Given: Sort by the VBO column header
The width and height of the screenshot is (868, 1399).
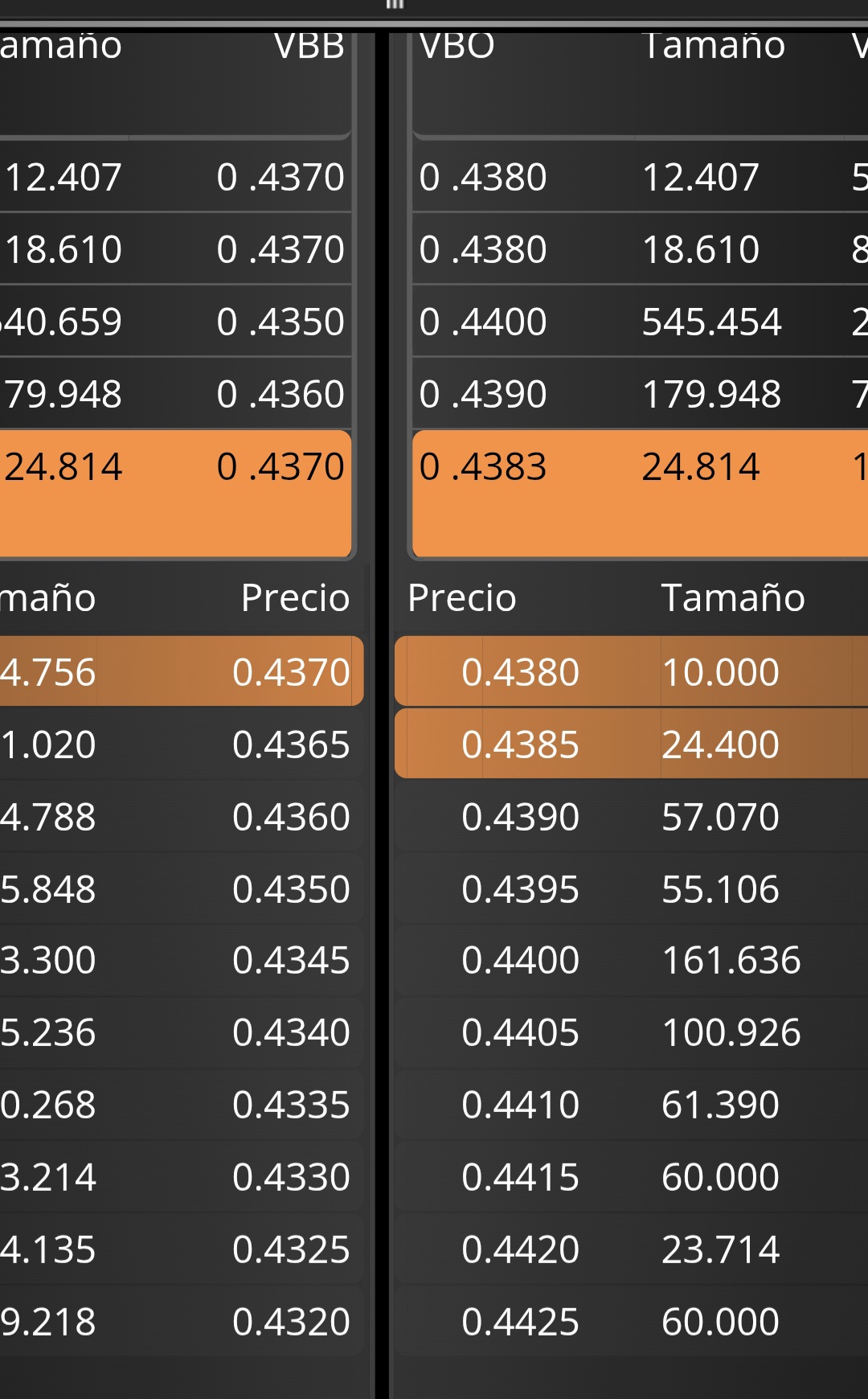Looking at the screenshot, I should [457, 47].
